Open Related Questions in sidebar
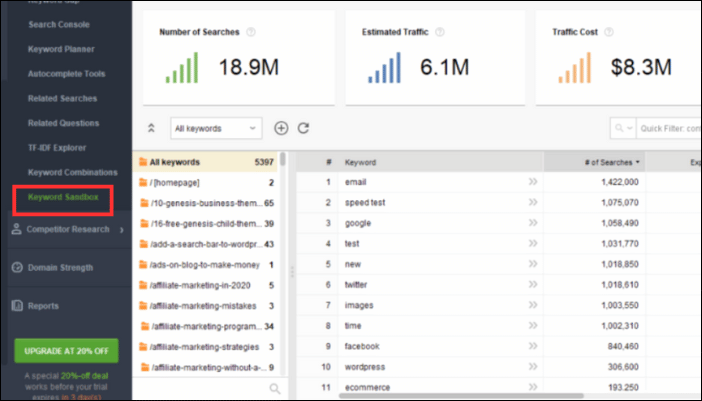This screenshot has height=401, width=702. [63, 123]
